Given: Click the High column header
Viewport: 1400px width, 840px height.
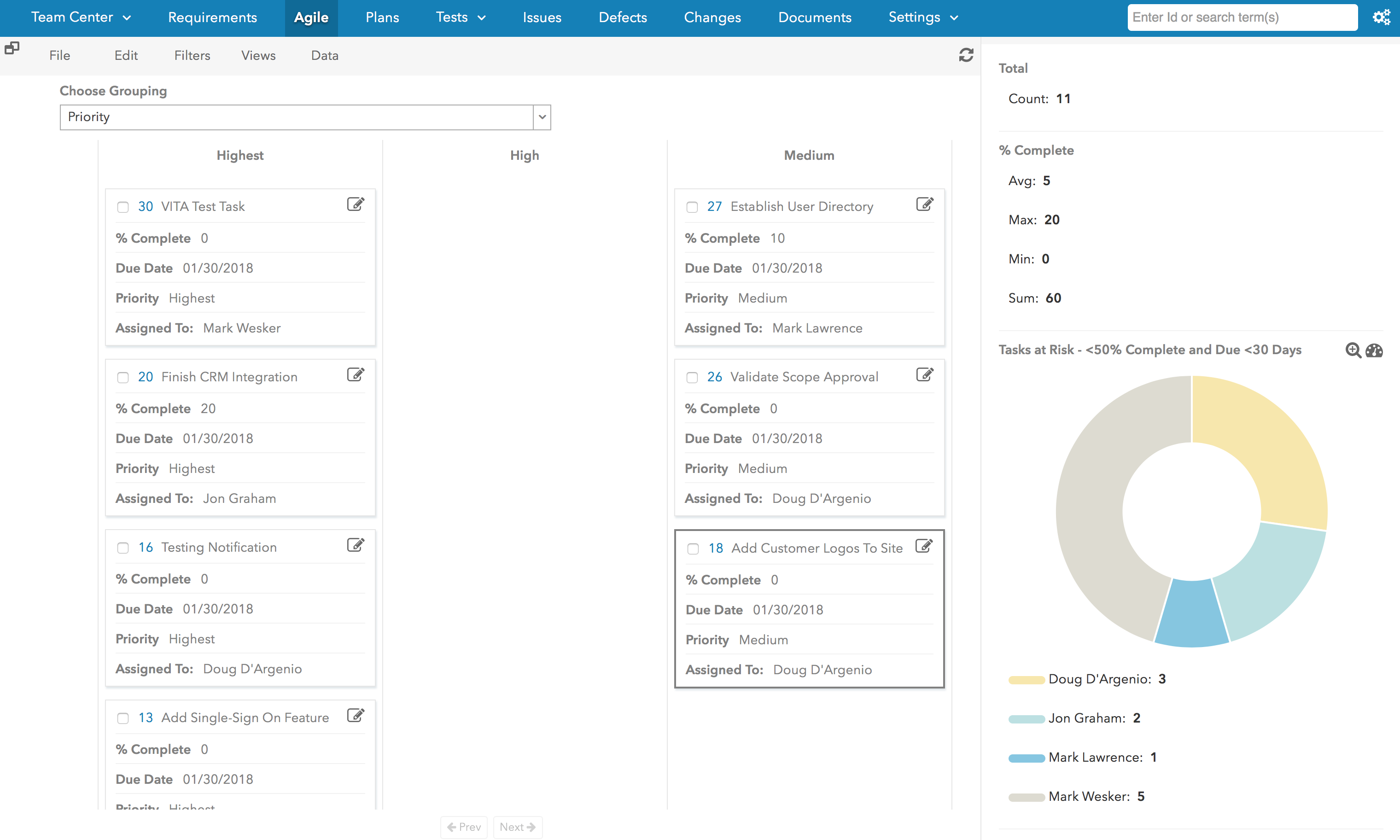Looking at the screenshot, I should pos(525,156).
